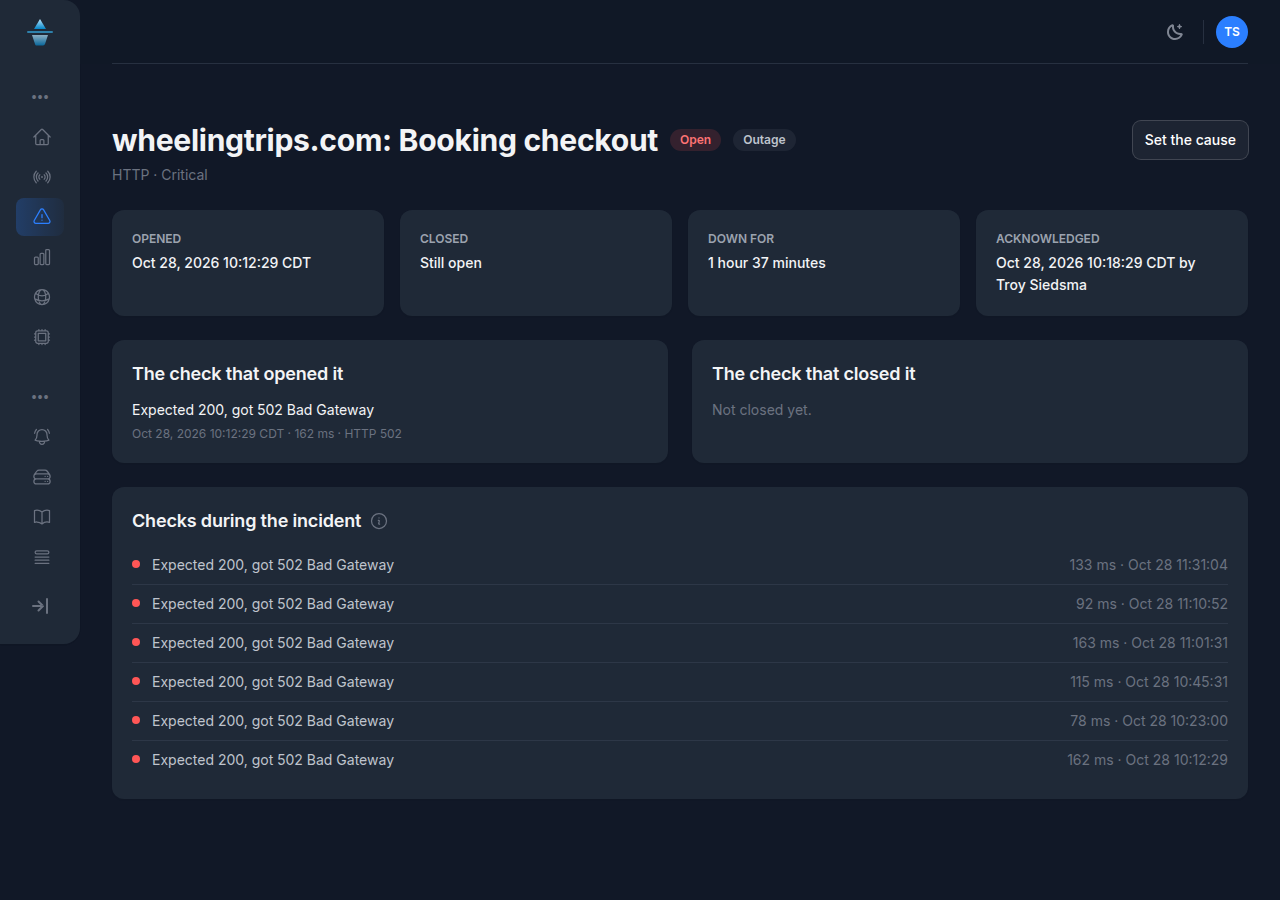Image resolution: width=1280 pixels, height=900 pixels.
Task: Toggle dark mode moon icon
Action: 1175,32
